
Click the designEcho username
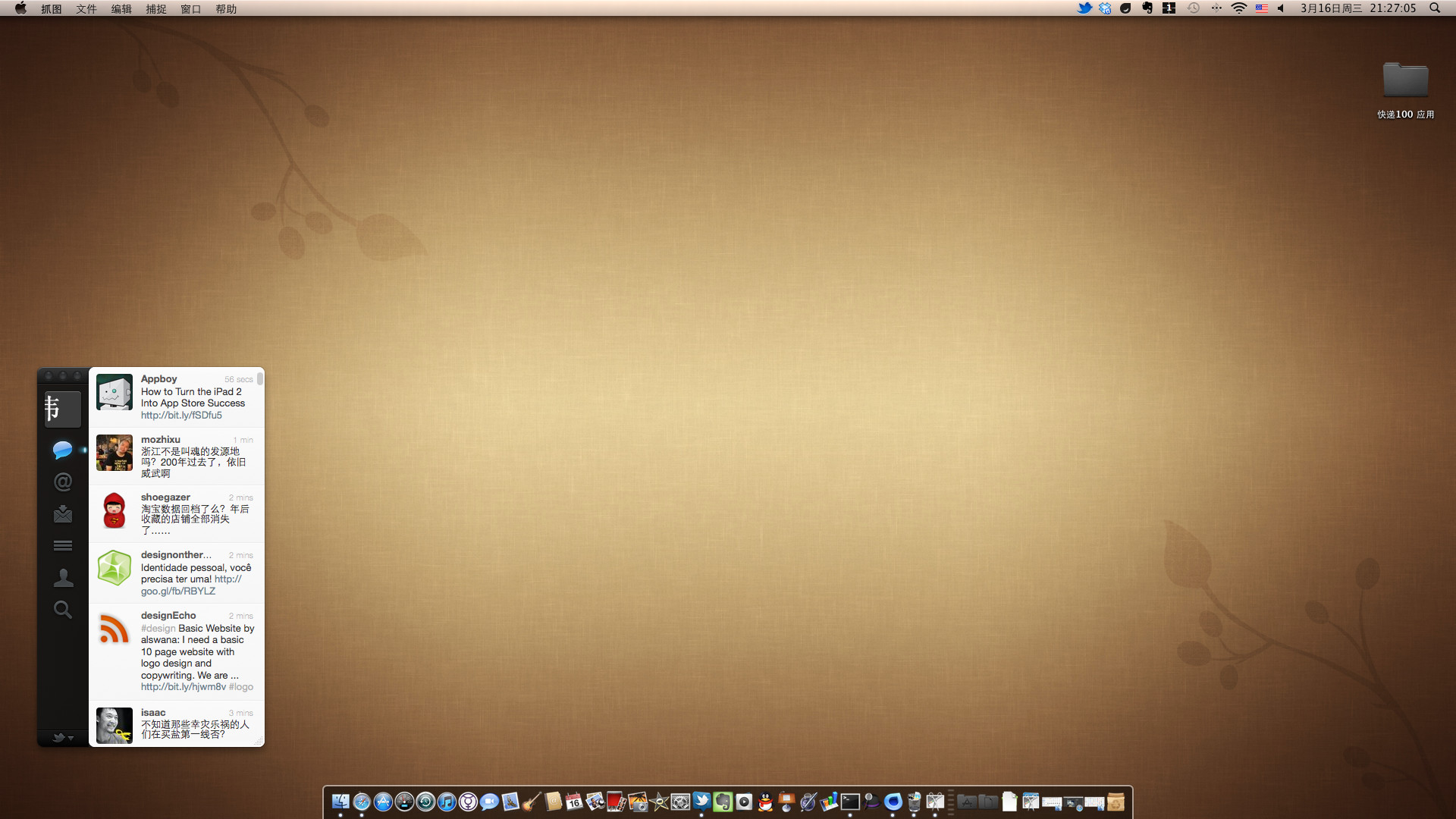[168, 616]
